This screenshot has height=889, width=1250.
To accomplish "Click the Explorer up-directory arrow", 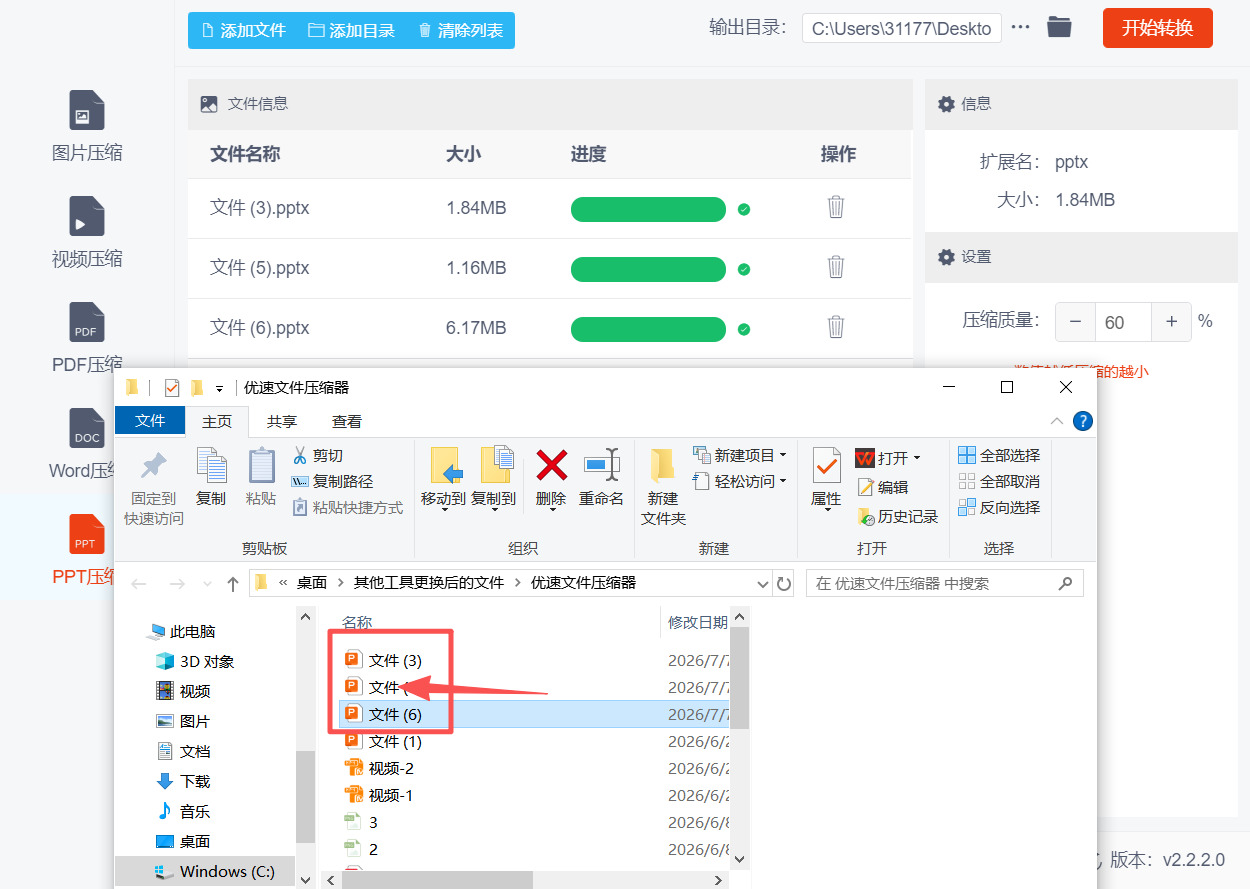I will pyautogui.click(x=233, y=583).
